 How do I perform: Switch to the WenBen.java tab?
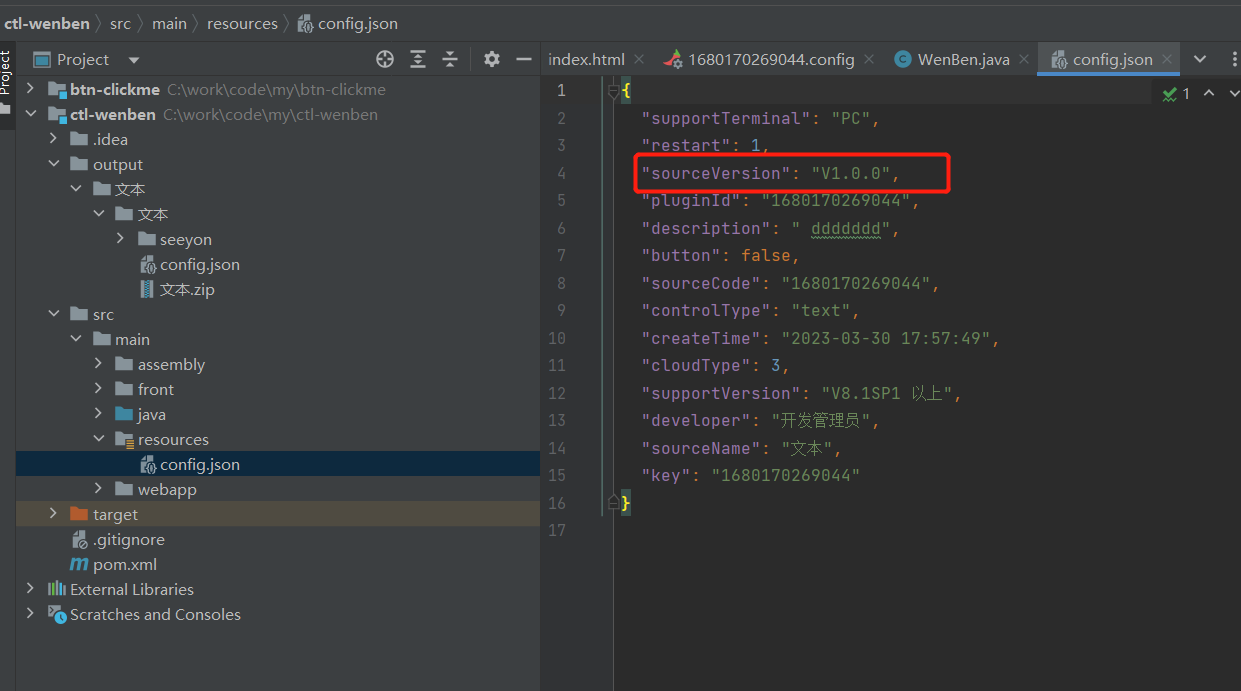pos(963,60)
